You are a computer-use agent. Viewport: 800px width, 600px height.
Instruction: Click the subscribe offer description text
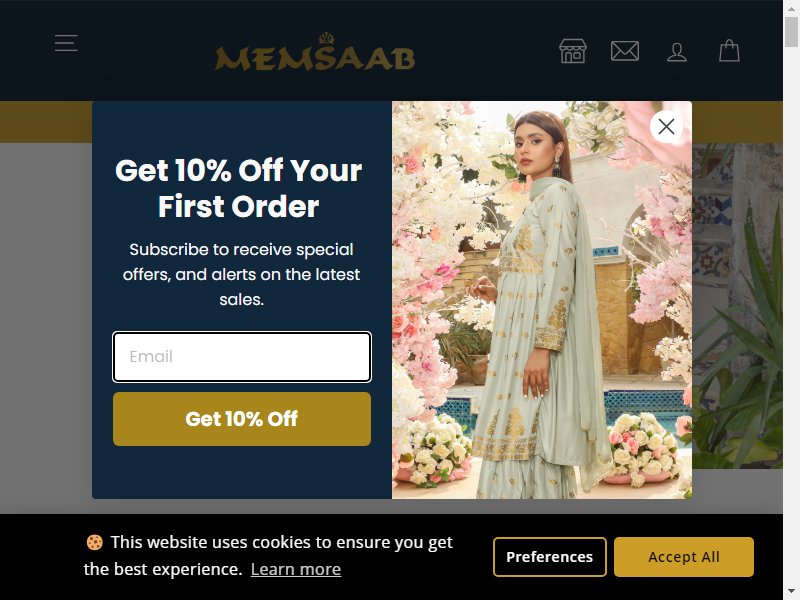(x=241, y=274)
